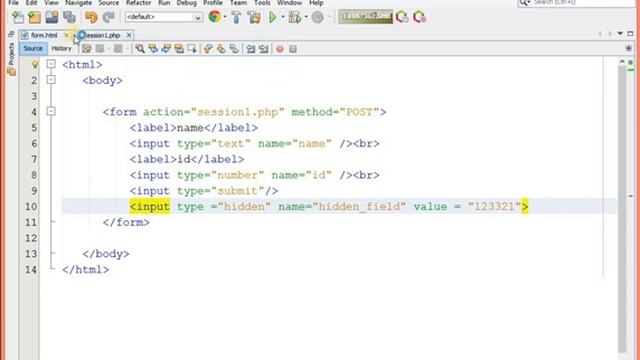Collapse the body tag fold on line 2

[51, 80]
